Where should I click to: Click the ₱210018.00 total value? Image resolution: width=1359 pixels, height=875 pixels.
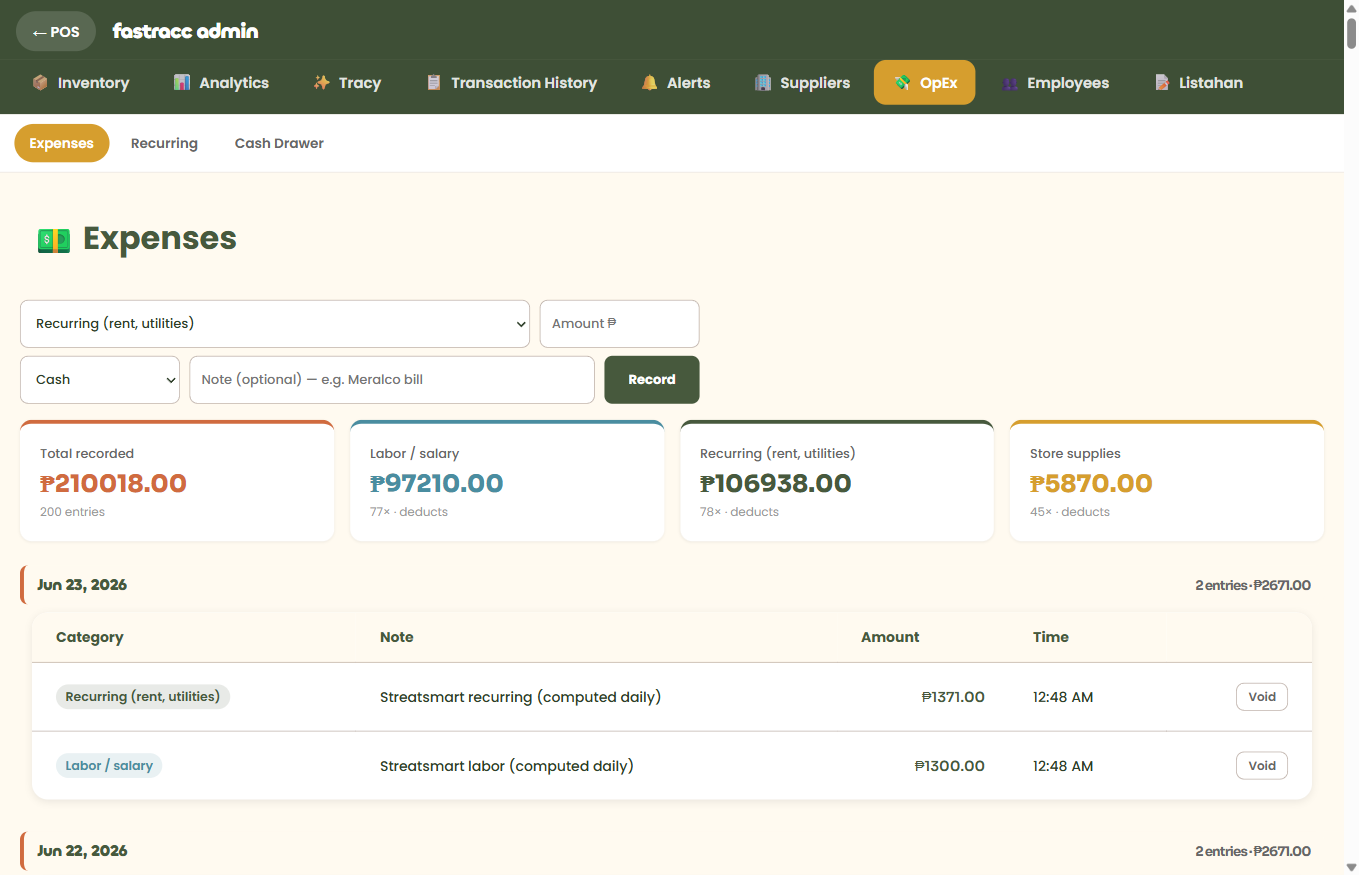(113, 484)
